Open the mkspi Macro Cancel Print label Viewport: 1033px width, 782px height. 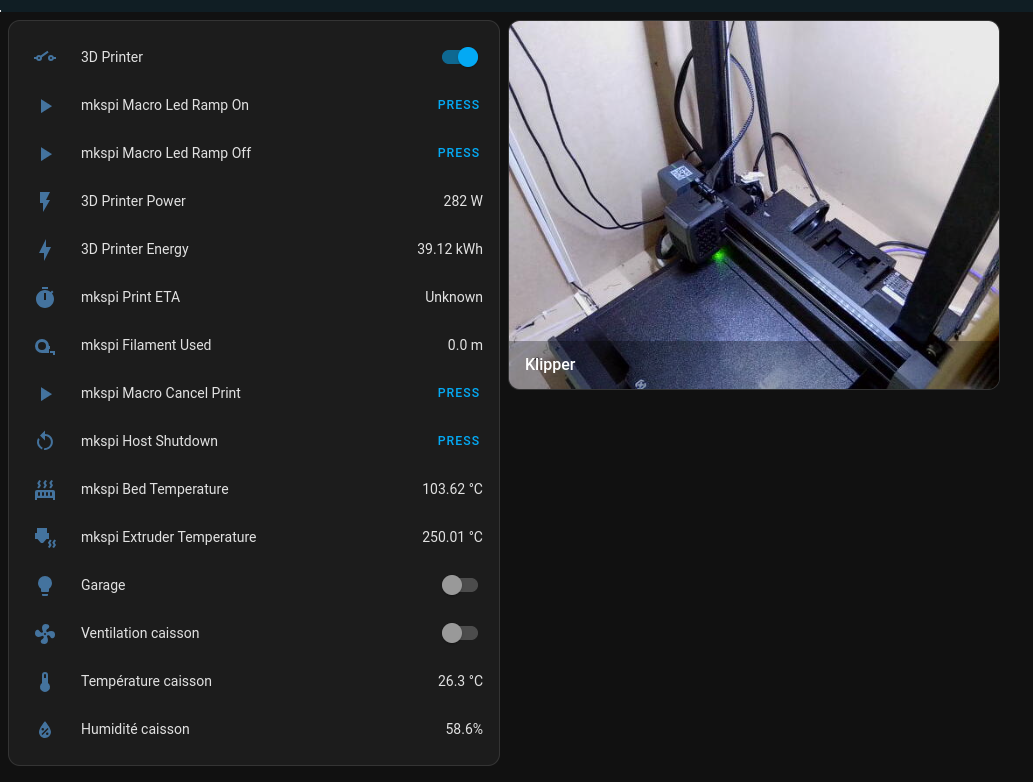coord(161,393)
